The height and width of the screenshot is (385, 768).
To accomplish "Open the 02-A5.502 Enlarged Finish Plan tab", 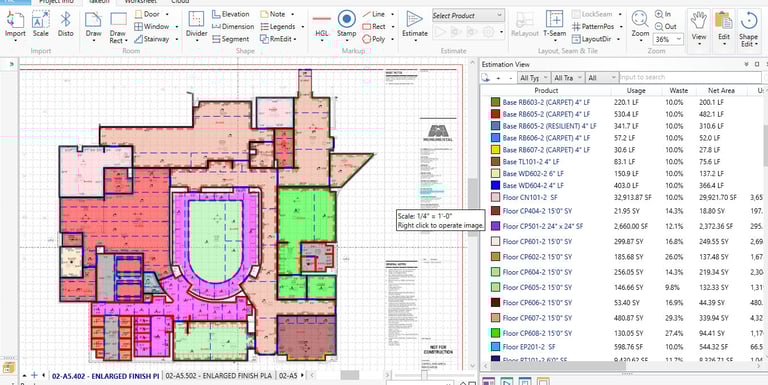I will 218,376.
